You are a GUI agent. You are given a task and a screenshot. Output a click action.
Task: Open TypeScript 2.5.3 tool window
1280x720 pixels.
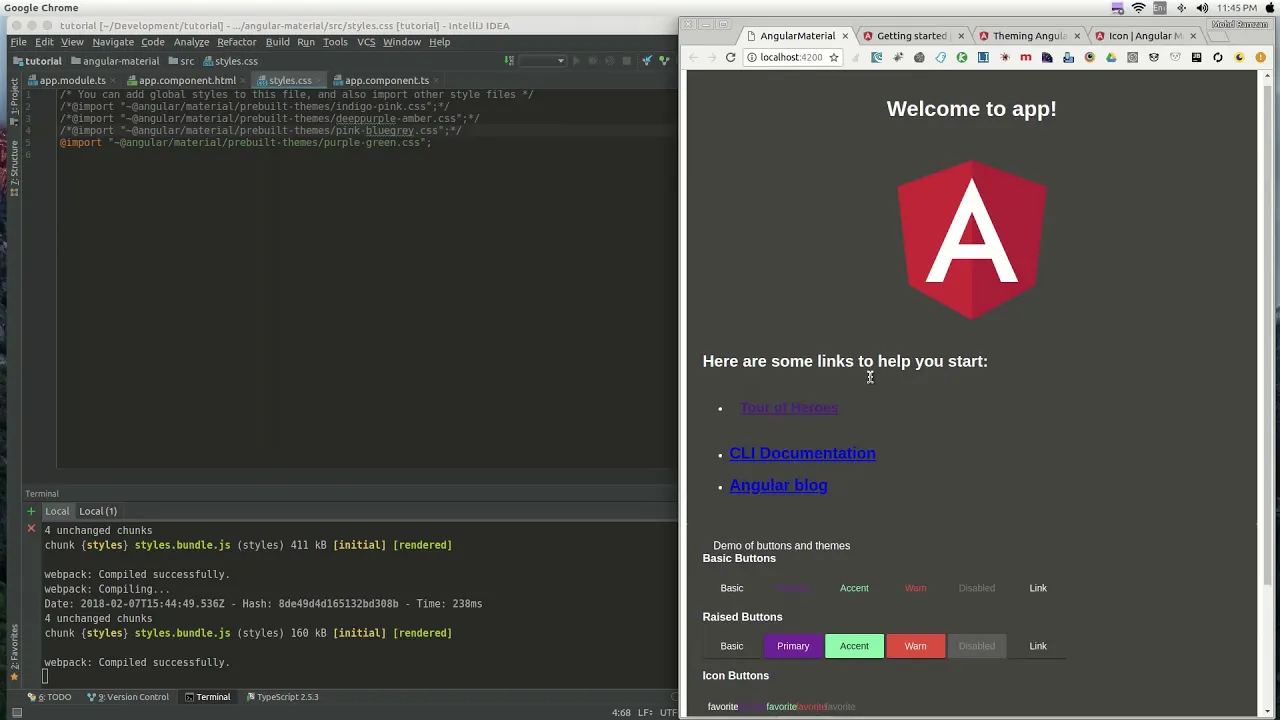point(282,697)
